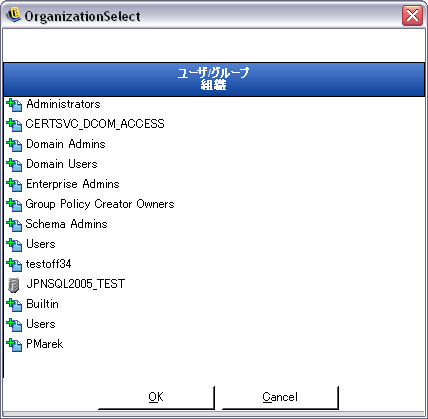This screenshot has width=428, height=419.
Task: Dismiss the dialog with Cancel
Action: (x=280, y=397)
